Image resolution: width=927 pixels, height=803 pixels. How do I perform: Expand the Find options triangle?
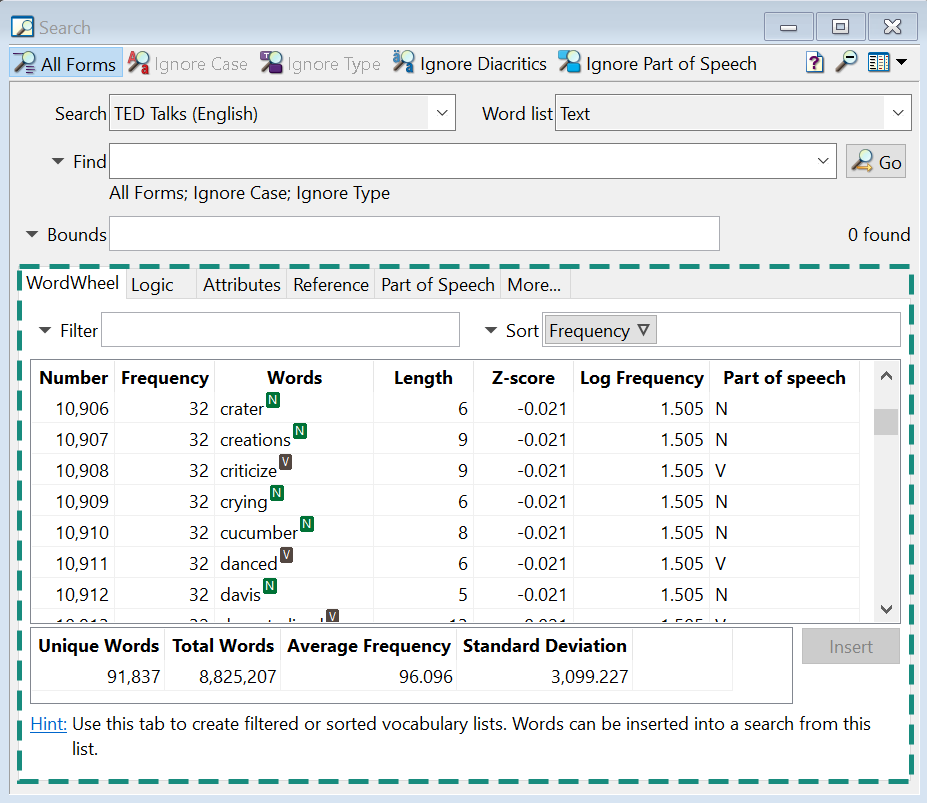click(58, 161)
